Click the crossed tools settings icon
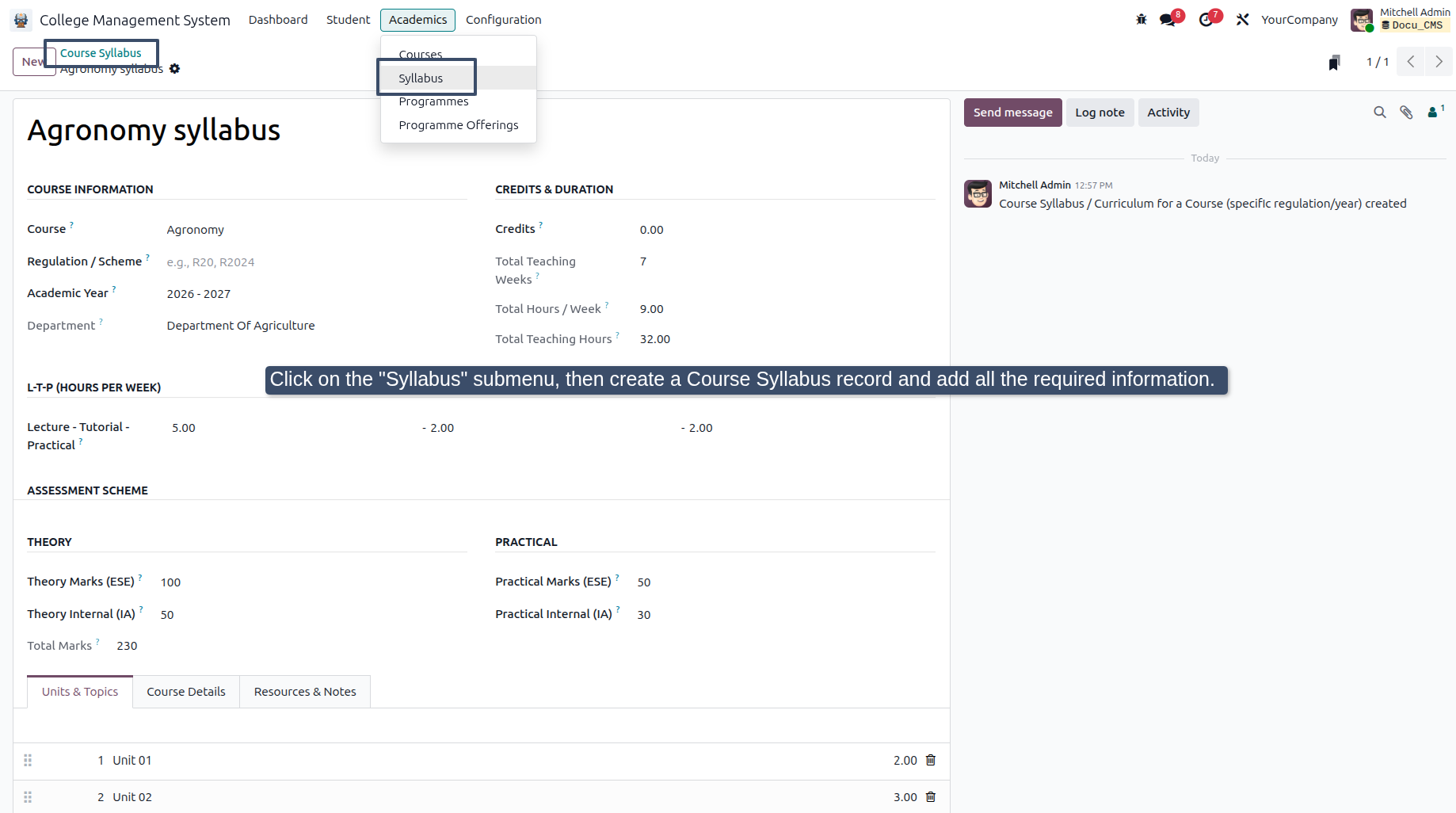 [x=1242, y=20]
